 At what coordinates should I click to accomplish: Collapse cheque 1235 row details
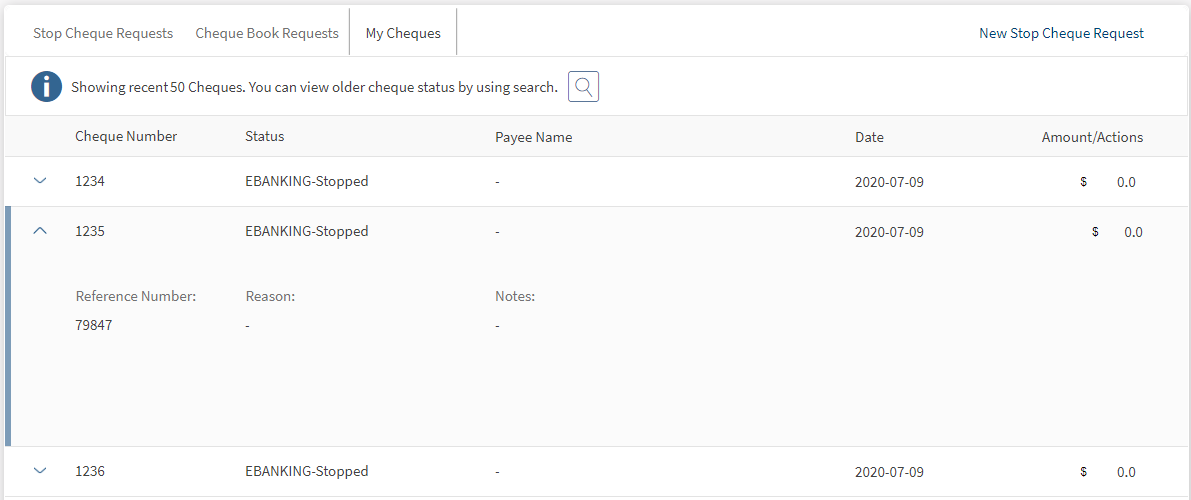click(x=40, y=231)
